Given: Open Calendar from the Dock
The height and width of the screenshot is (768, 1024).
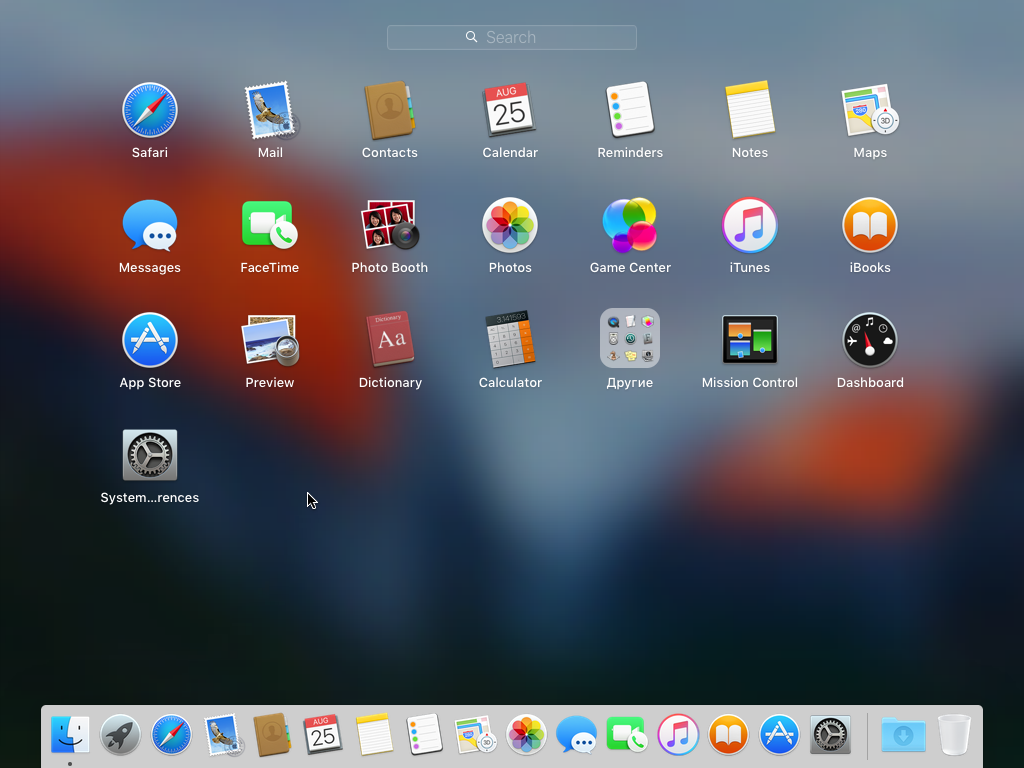Looking at the screenshot, I should pos(323,735).
